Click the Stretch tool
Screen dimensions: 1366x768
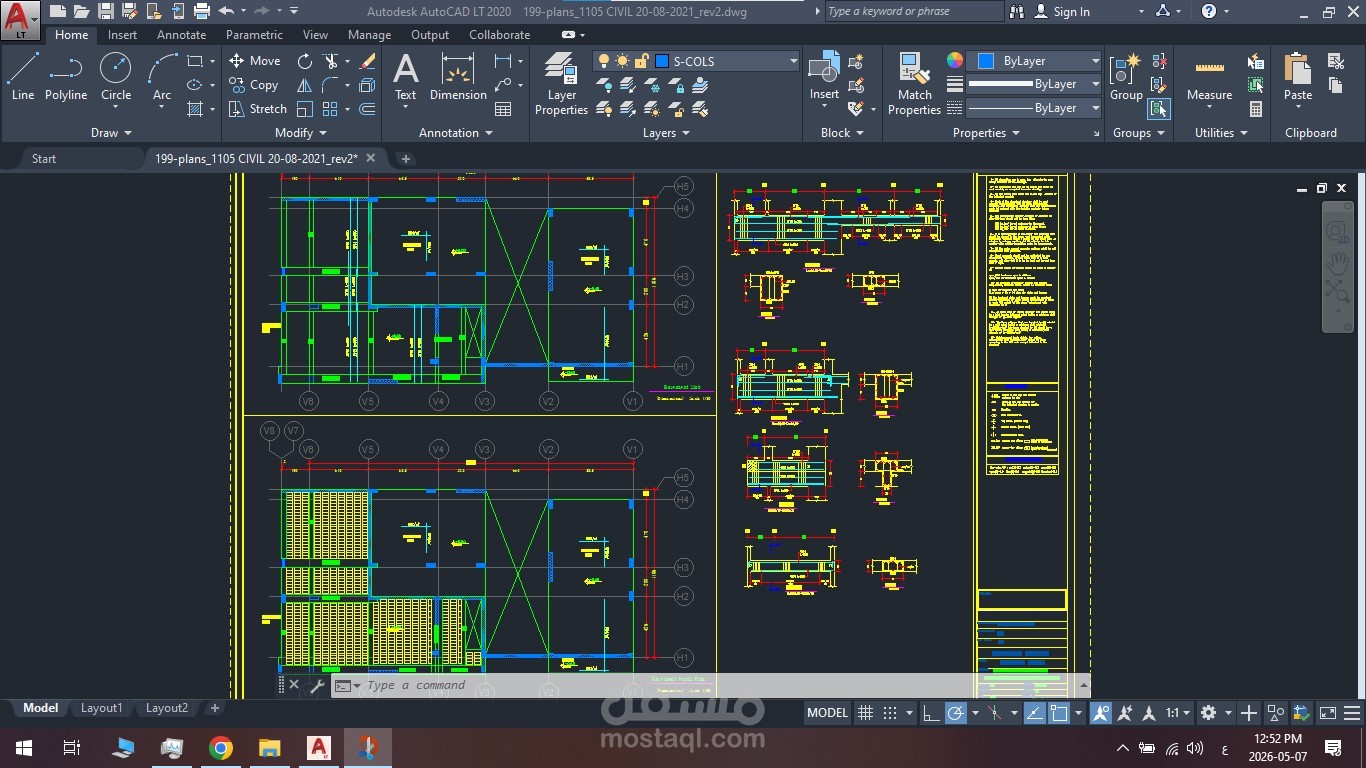click(258, 109)
